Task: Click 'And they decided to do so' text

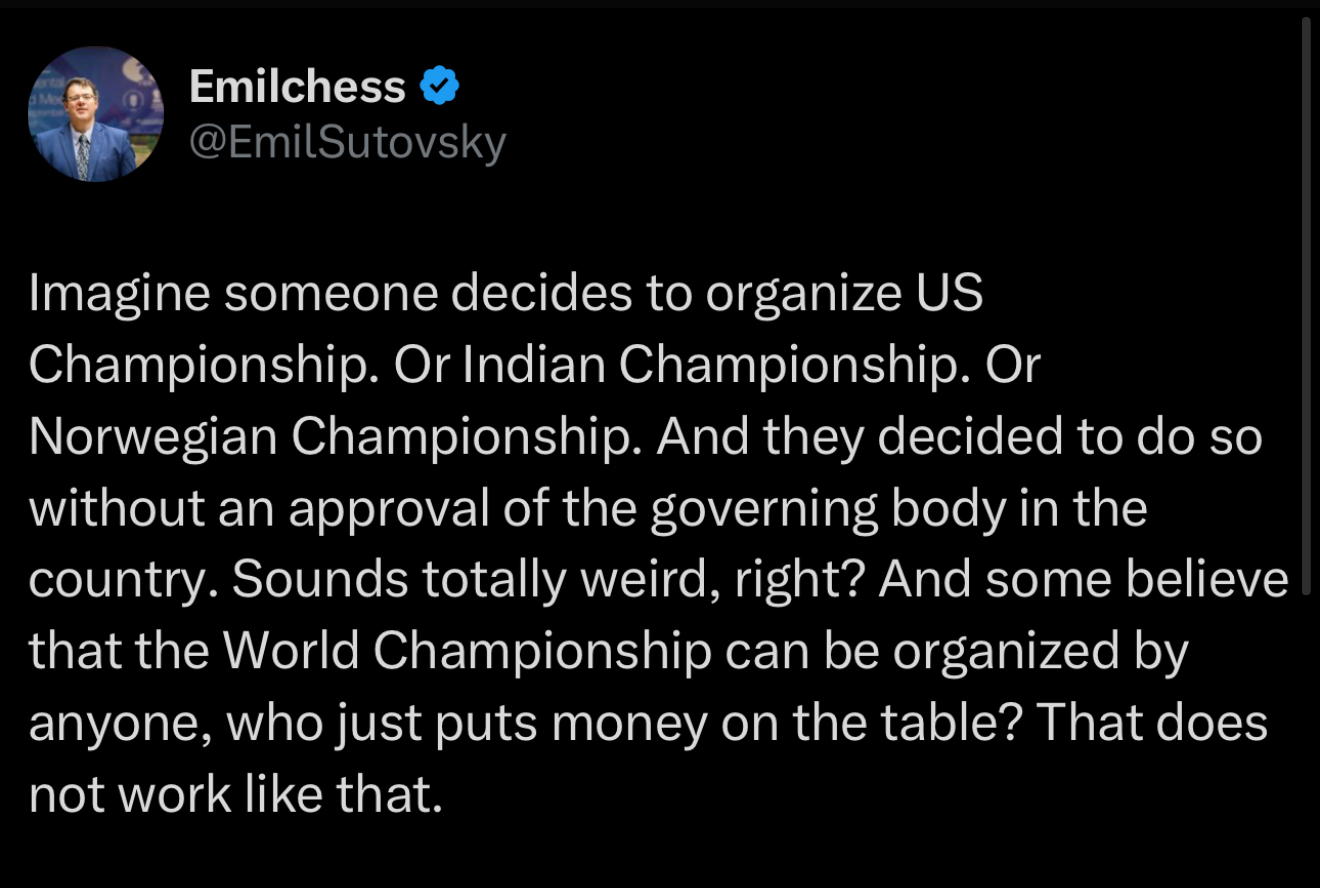Action: click(x=960, y=438)
